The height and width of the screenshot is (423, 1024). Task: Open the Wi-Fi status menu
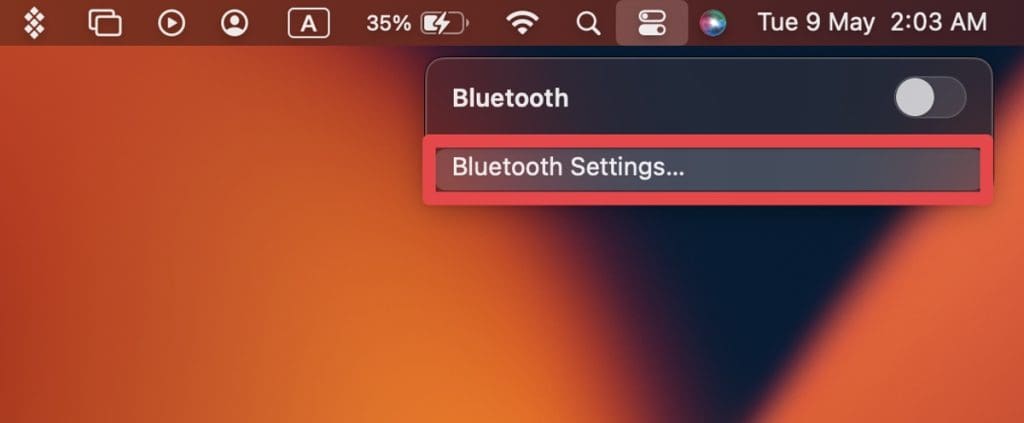click(522, 24)
